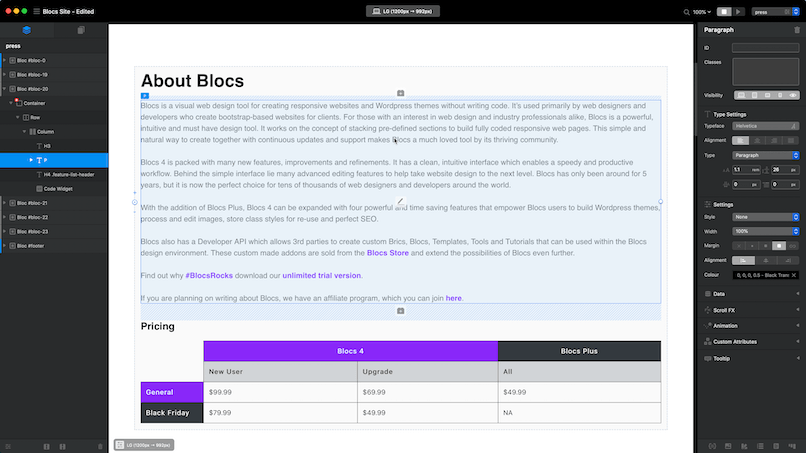Toggle mobile visibility icon
806x453 pixels.
tap(780, 95)
